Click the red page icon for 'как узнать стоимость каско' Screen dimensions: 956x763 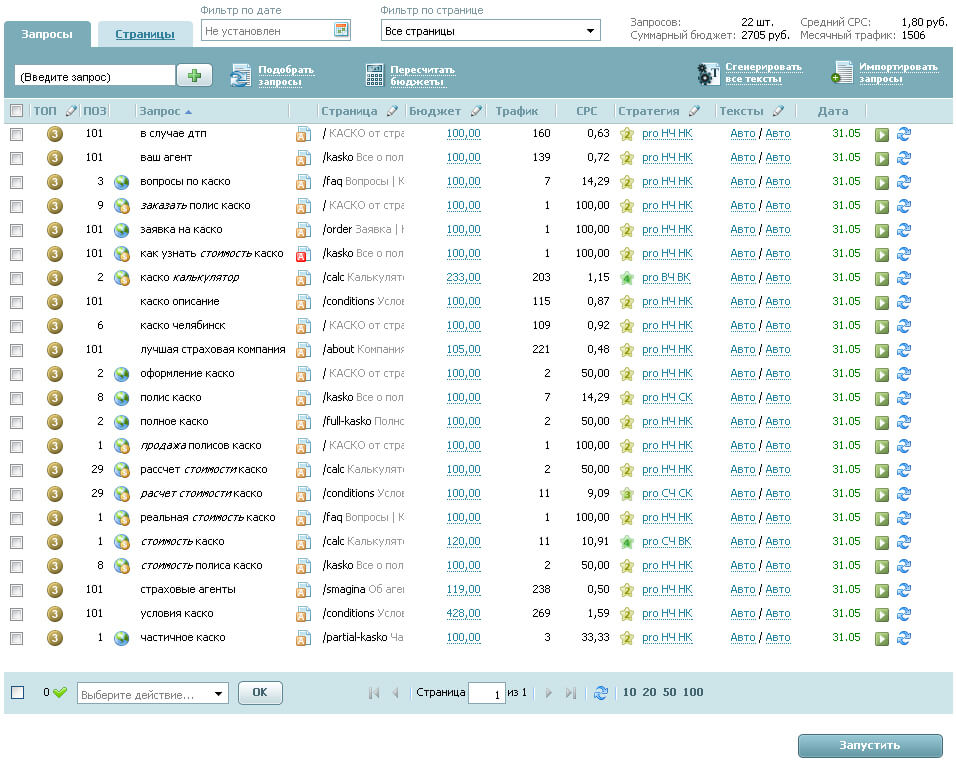(x=302, y=254)
